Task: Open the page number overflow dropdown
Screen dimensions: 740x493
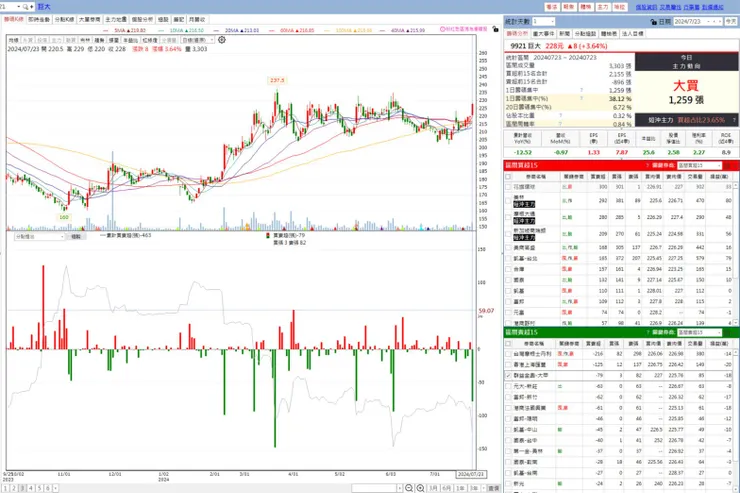Action: (x=56, y=488)
